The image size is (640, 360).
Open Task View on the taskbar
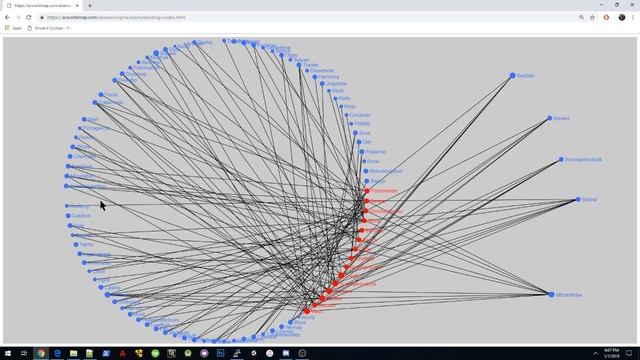coord(24,353)
